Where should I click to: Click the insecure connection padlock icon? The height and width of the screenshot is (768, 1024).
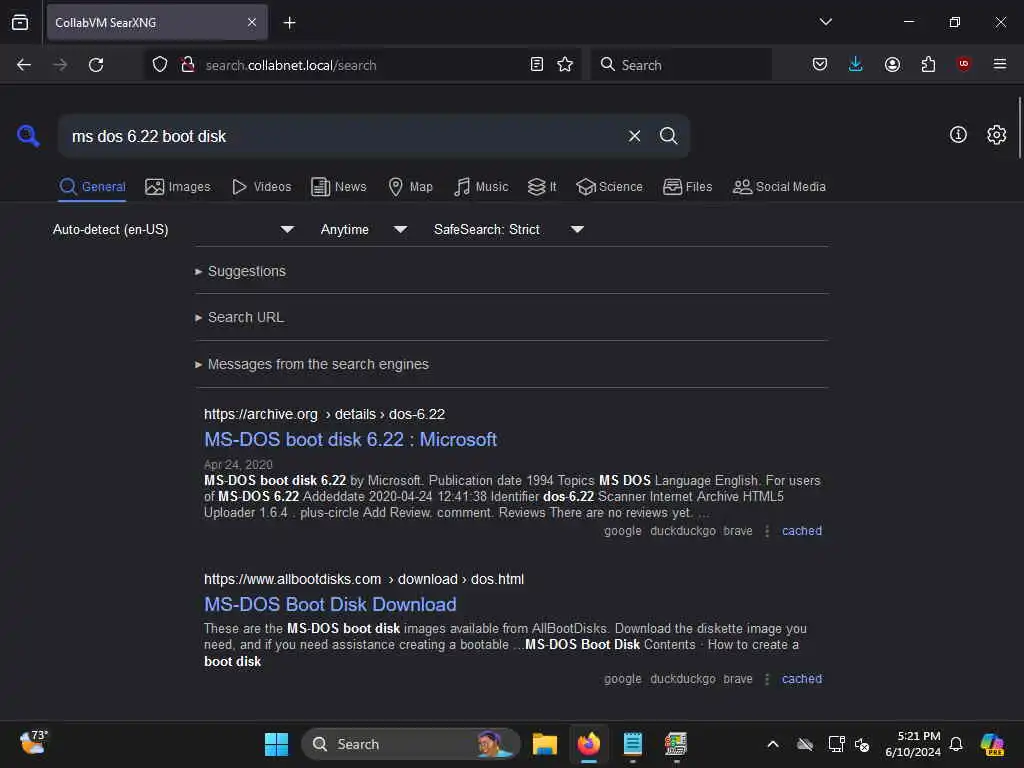point(187,65)
